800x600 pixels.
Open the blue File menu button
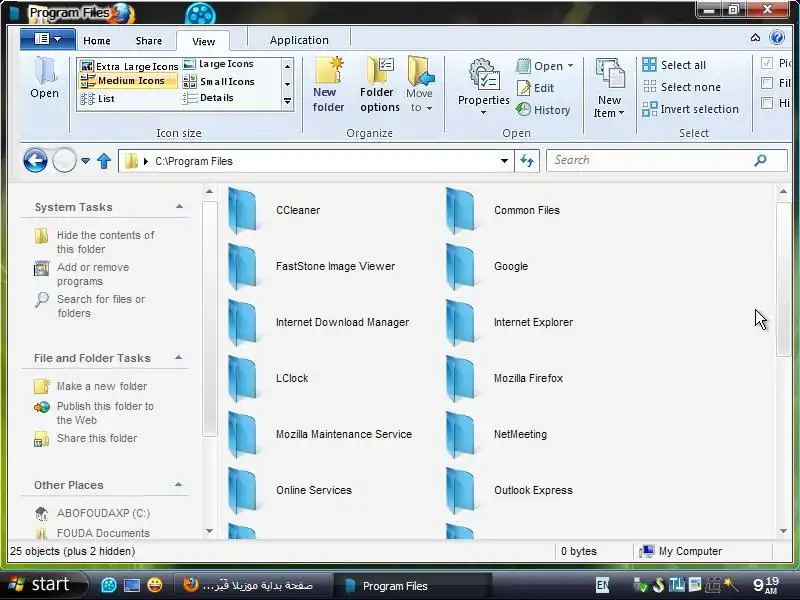point(48,39)
